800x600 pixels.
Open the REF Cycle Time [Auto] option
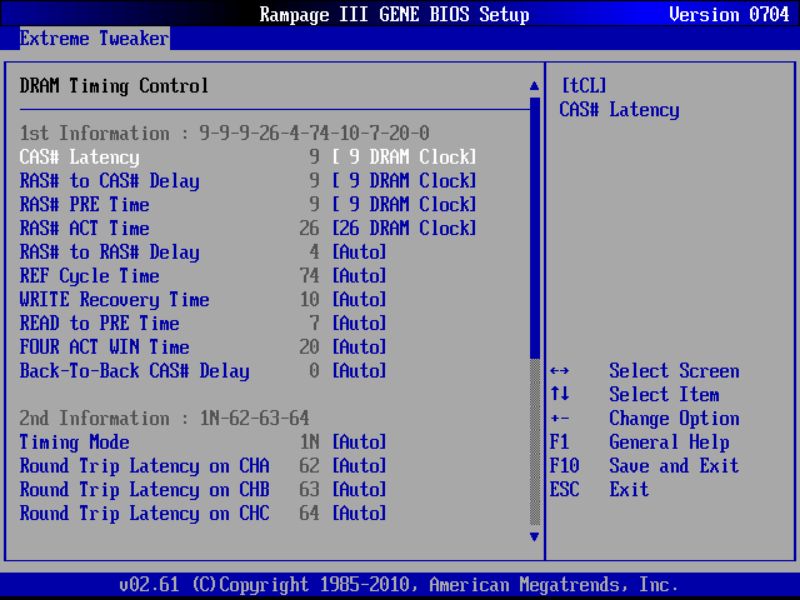coord(359,276)
